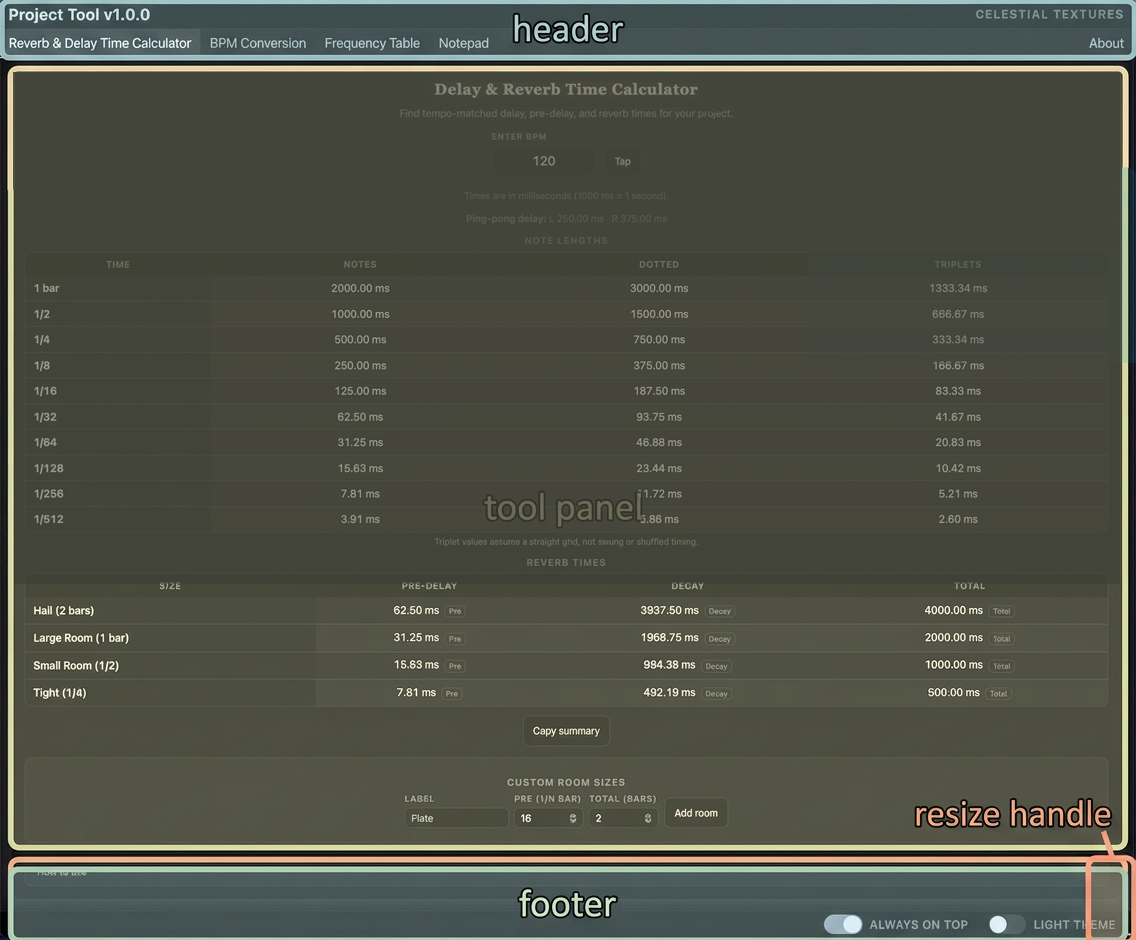Click the Pre badge in Hall (2 bars) row

(x=455, y=611)
